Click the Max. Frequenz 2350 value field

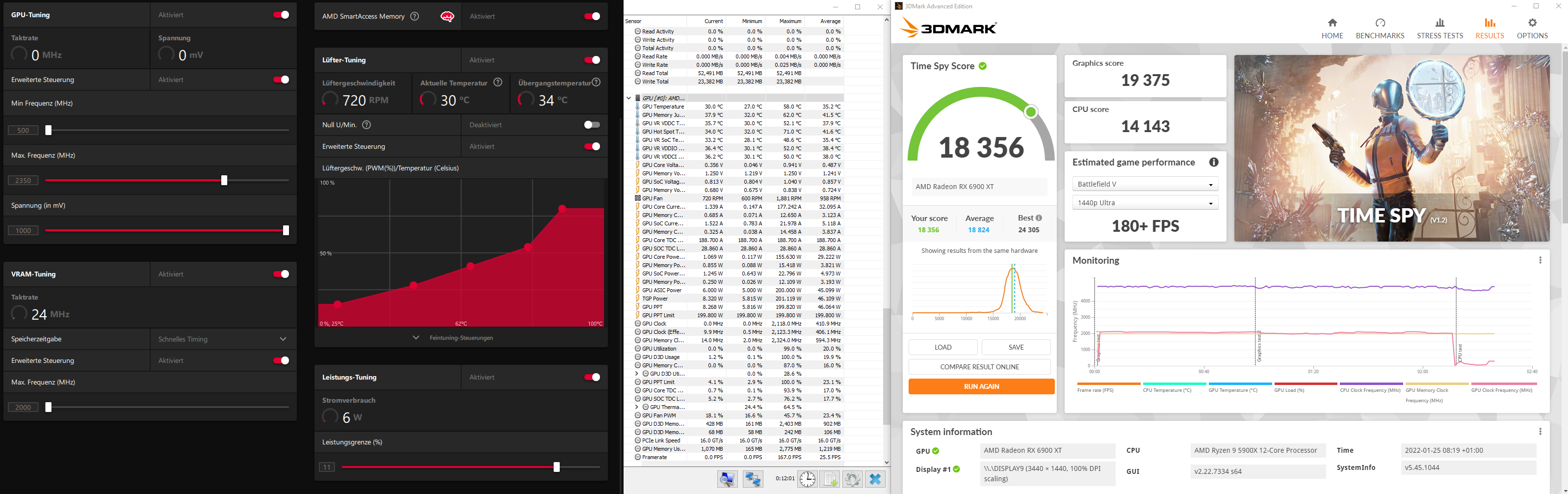[x=23, y=180]
